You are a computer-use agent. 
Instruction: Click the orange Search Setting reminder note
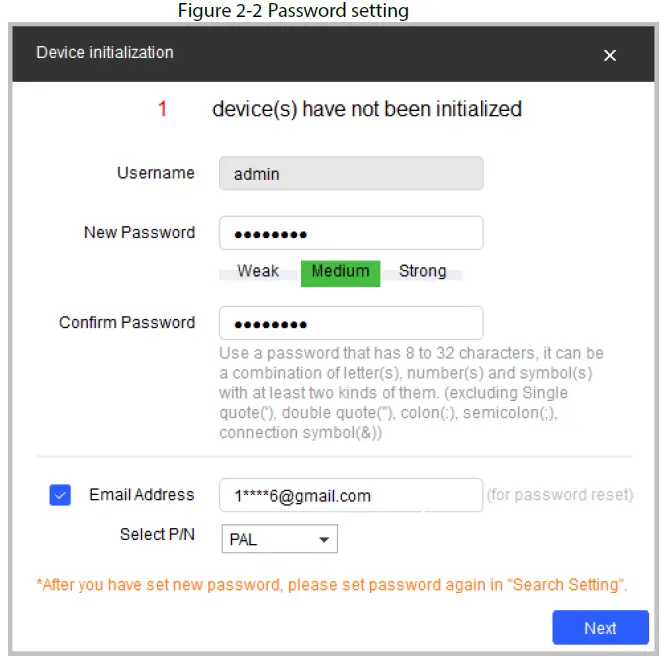[x=331, y=585]
